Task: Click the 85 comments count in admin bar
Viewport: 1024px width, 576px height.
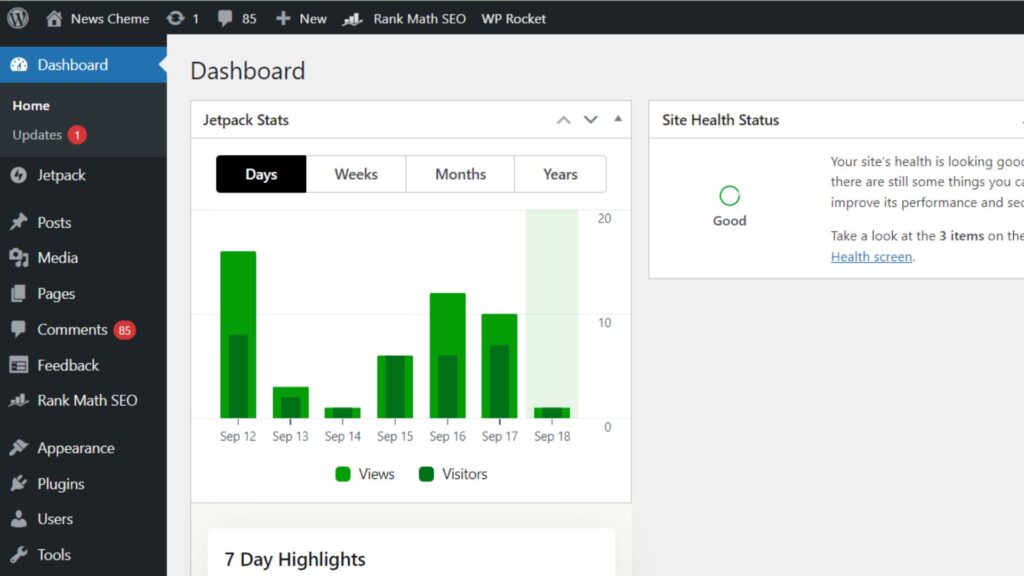Action: click(x=249, y=19)
